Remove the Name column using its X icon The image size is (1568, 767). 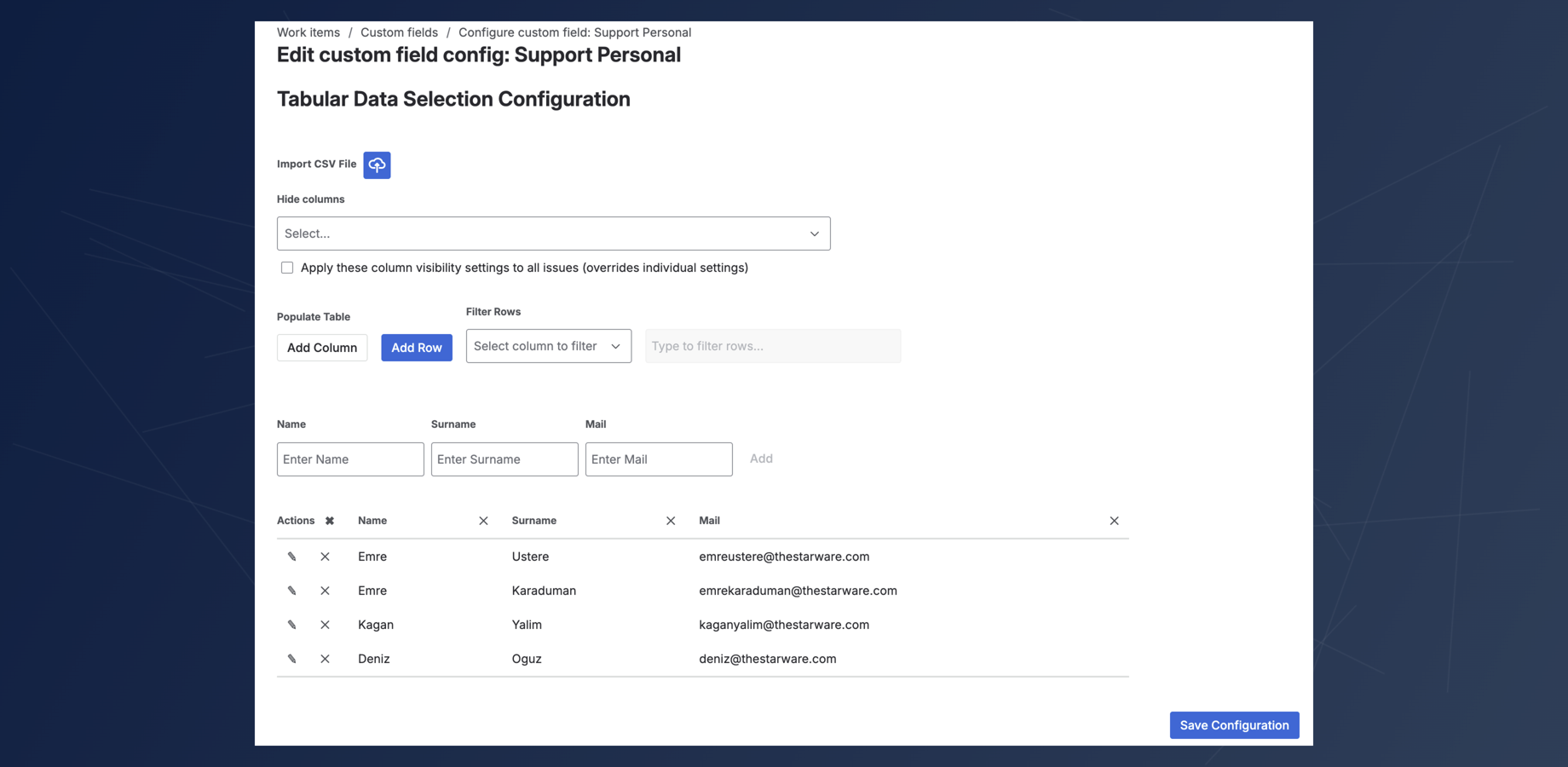coord(483,520)
